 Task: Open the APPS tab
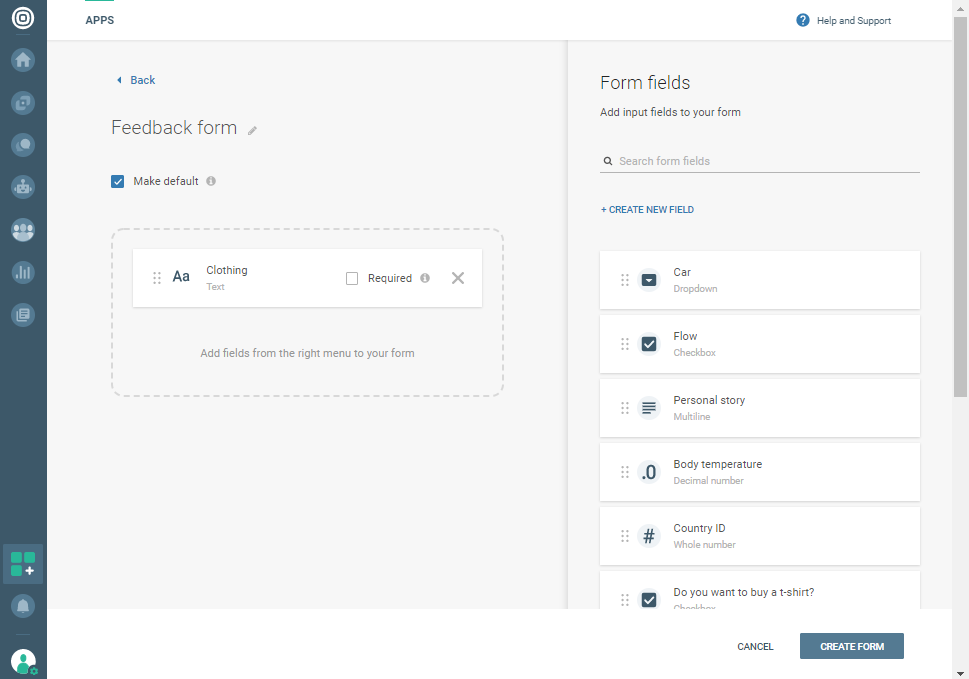pyautogui.click(x=100, y=20)
